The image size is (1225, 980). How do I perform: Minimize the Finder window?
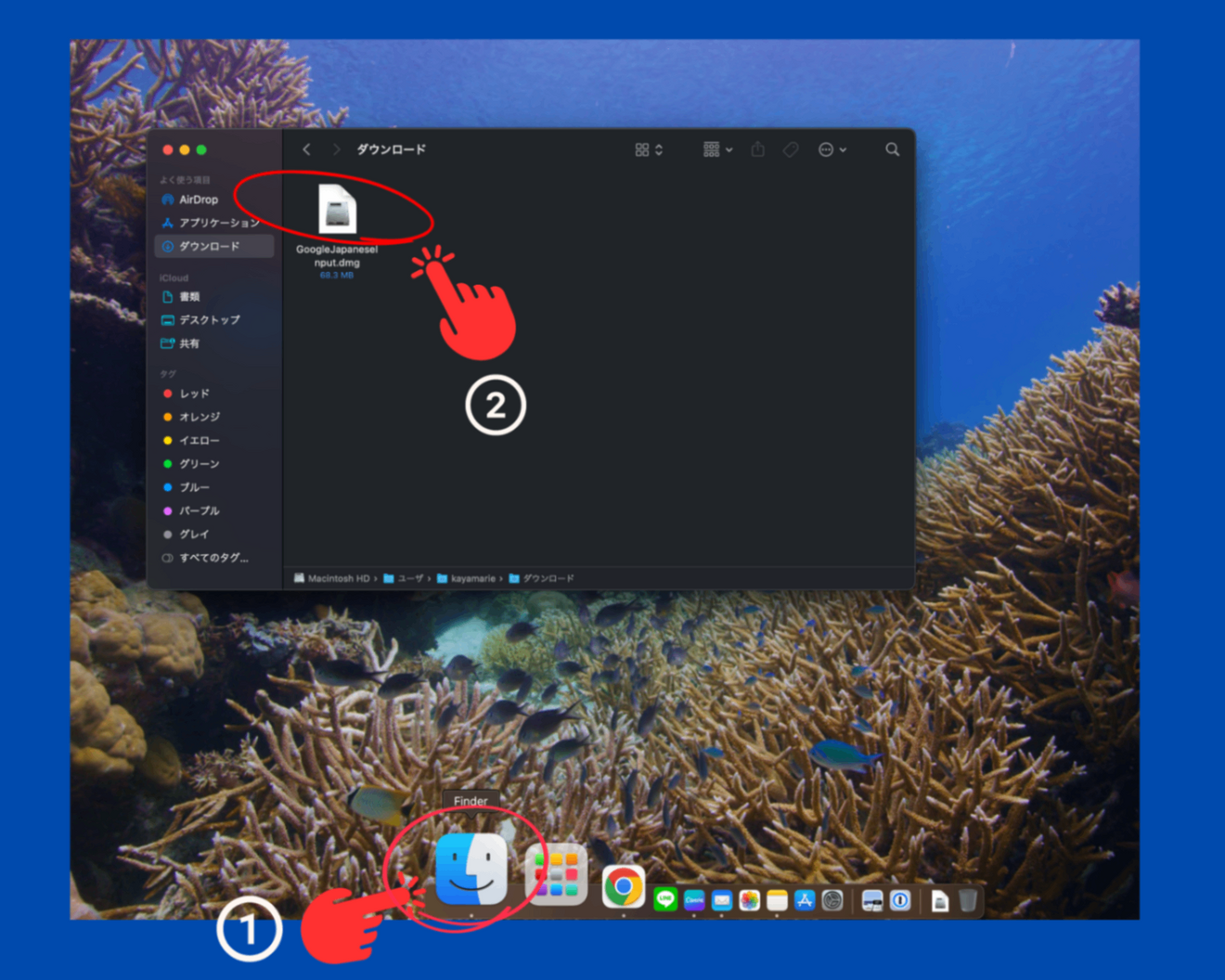pos(185,149)
